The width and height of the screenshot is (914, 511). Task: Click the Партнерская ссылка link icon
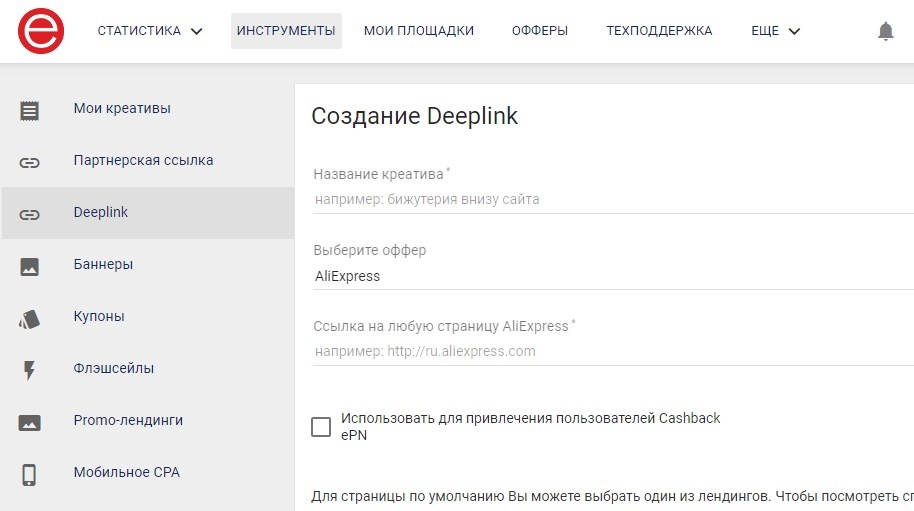[29, 163]
